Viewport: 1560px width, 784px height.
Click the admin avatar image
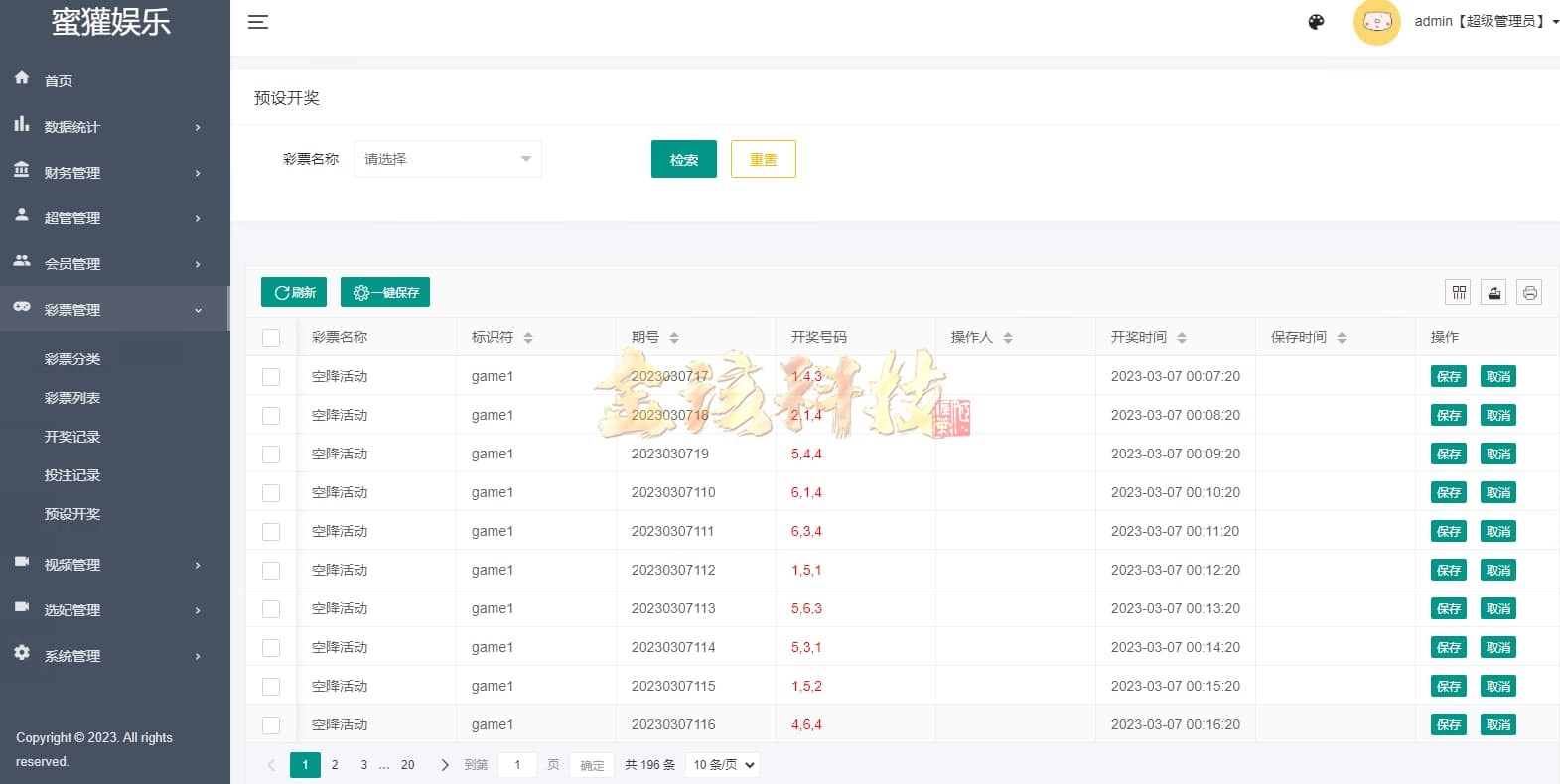[1377, 22]
